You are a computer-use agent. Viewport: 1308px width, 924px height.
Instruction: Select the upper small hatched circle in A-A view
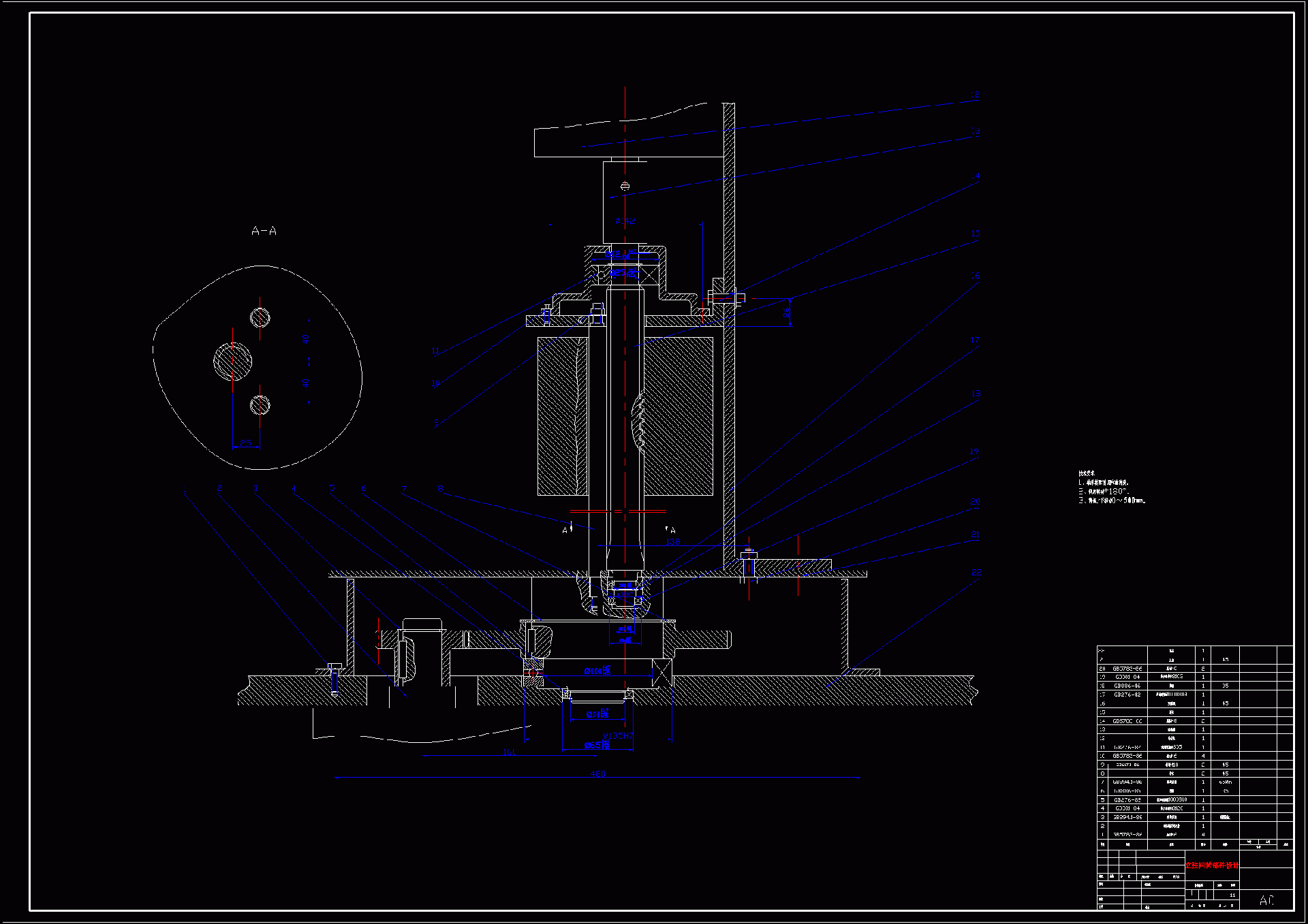[x=260, y=317]
